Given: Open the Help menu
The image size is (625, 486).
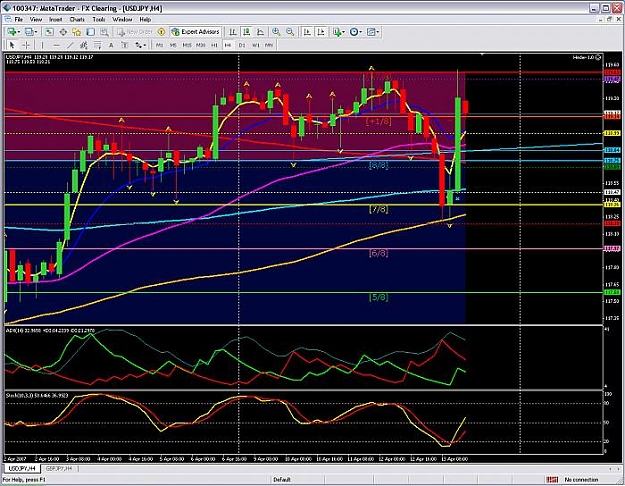Looking at the screenshot, I should click(x=145, y=19).
